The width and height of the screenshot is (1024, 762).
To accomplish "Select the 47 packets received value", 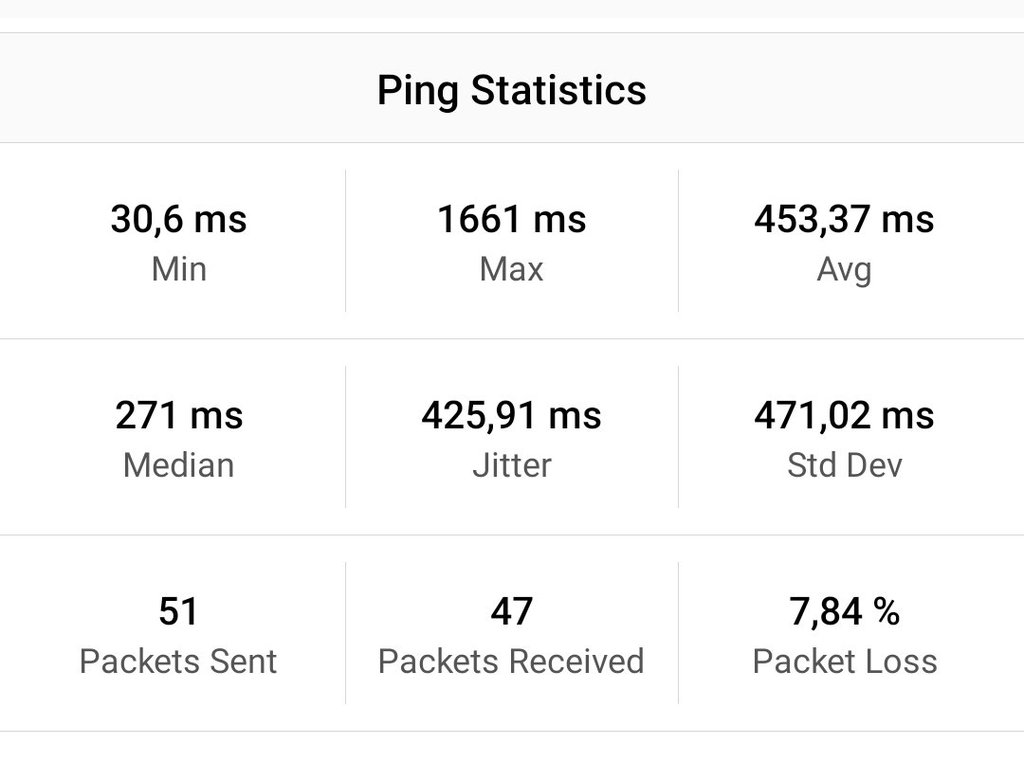I will click(x=511, y=611).
